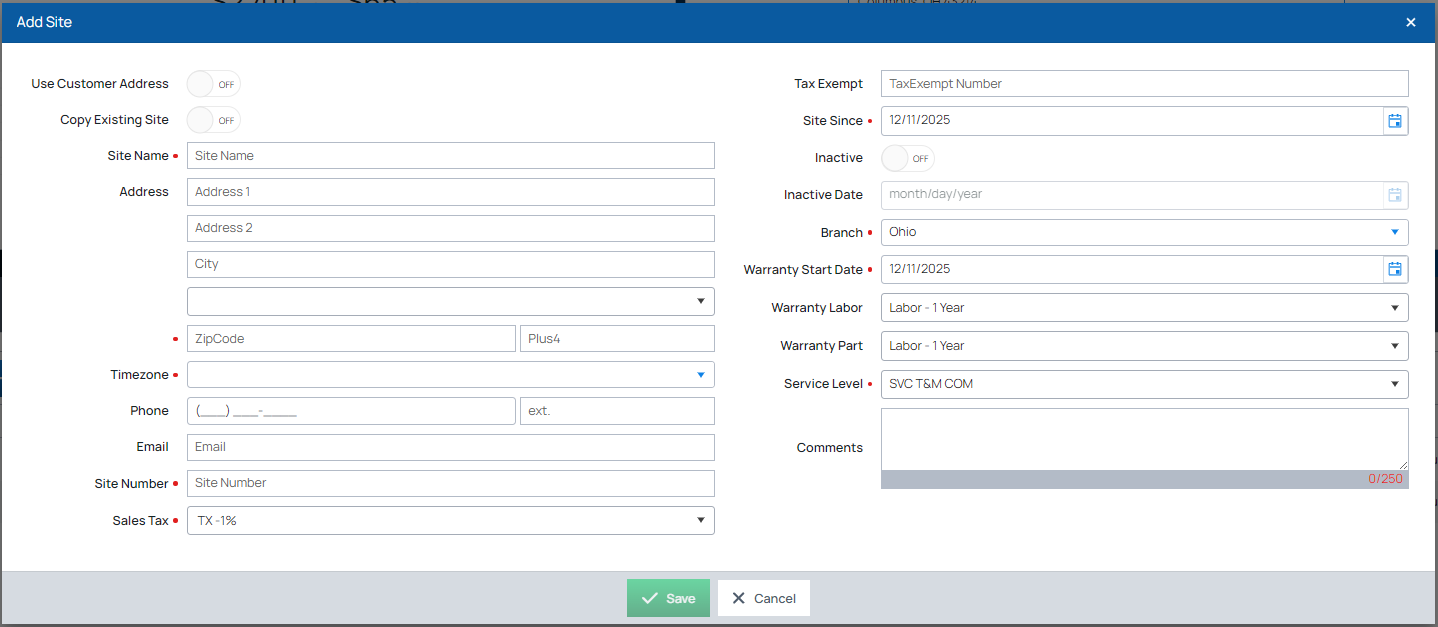Click the TaxExempt Number field
The image size is (1438, 627).
1145,84
